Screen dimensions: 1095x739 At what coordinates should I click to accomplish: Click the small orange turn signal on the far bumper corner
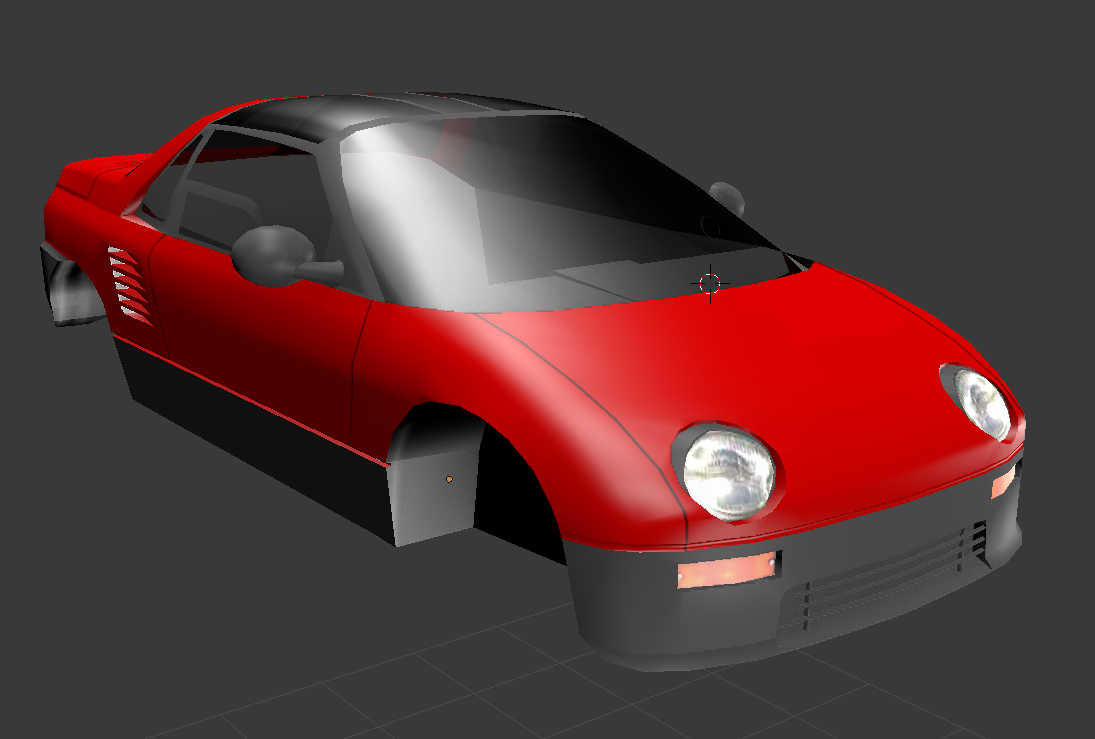(1003, 482)
